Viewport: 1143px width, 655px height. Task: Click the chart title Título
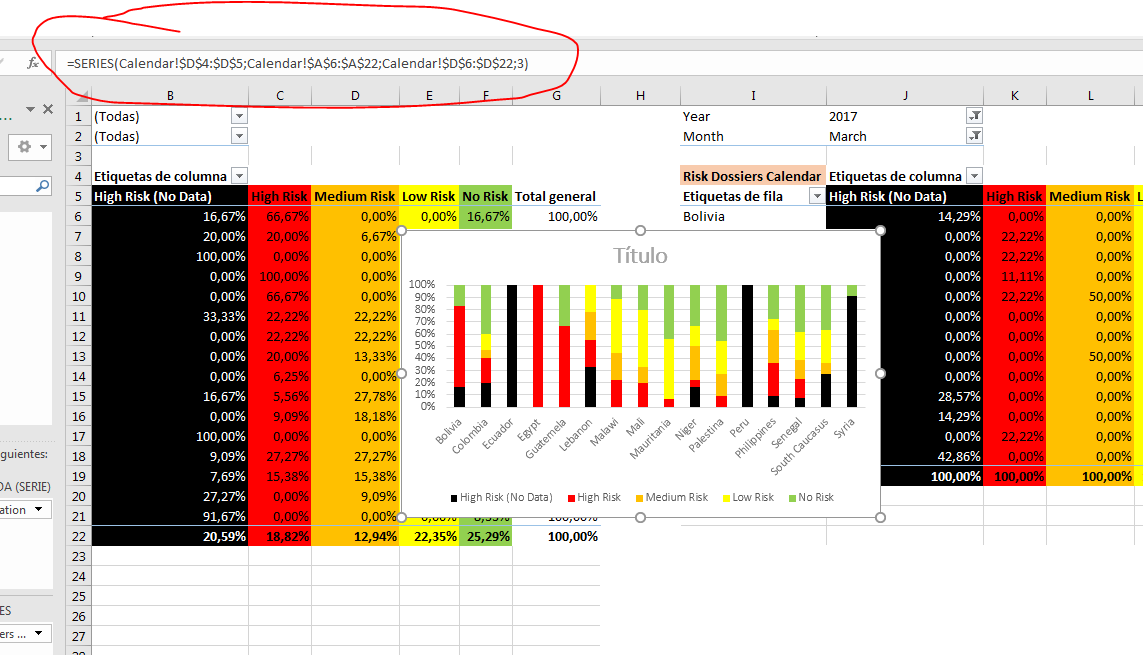[640, 256]
